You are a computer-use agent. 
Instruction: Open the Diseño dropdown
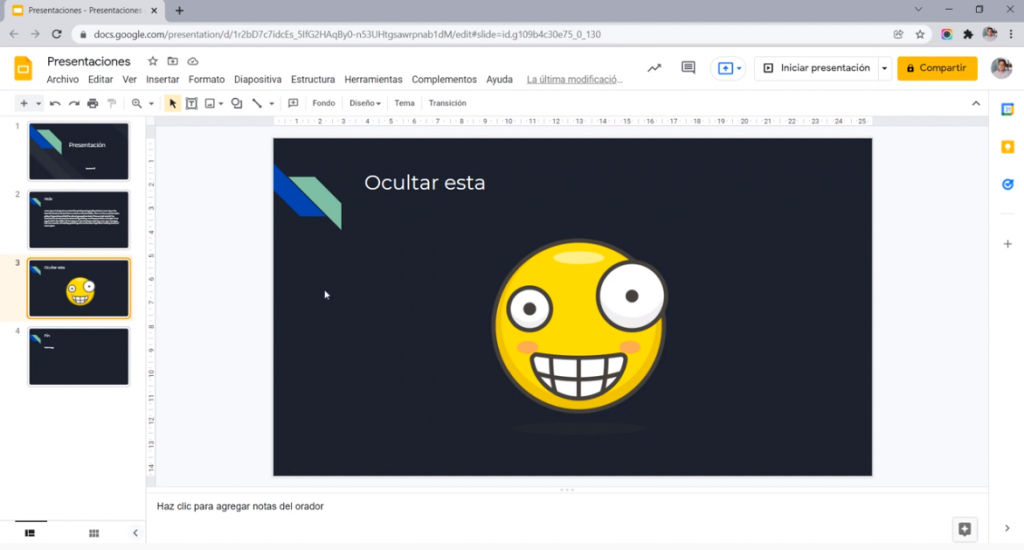[x=365, y=103]
